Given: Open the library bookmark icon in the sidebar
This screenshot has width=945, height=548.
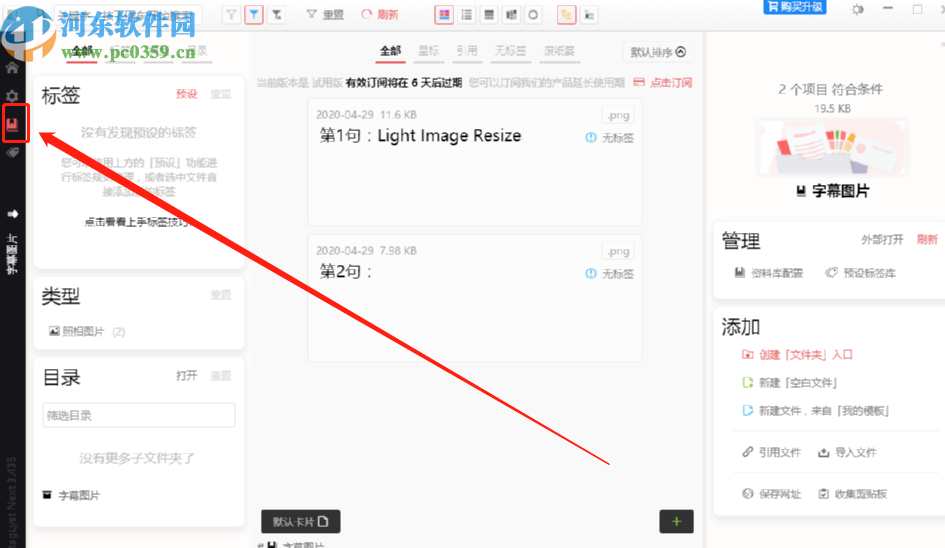Looking at the screenshot, I should pos(13,124).
